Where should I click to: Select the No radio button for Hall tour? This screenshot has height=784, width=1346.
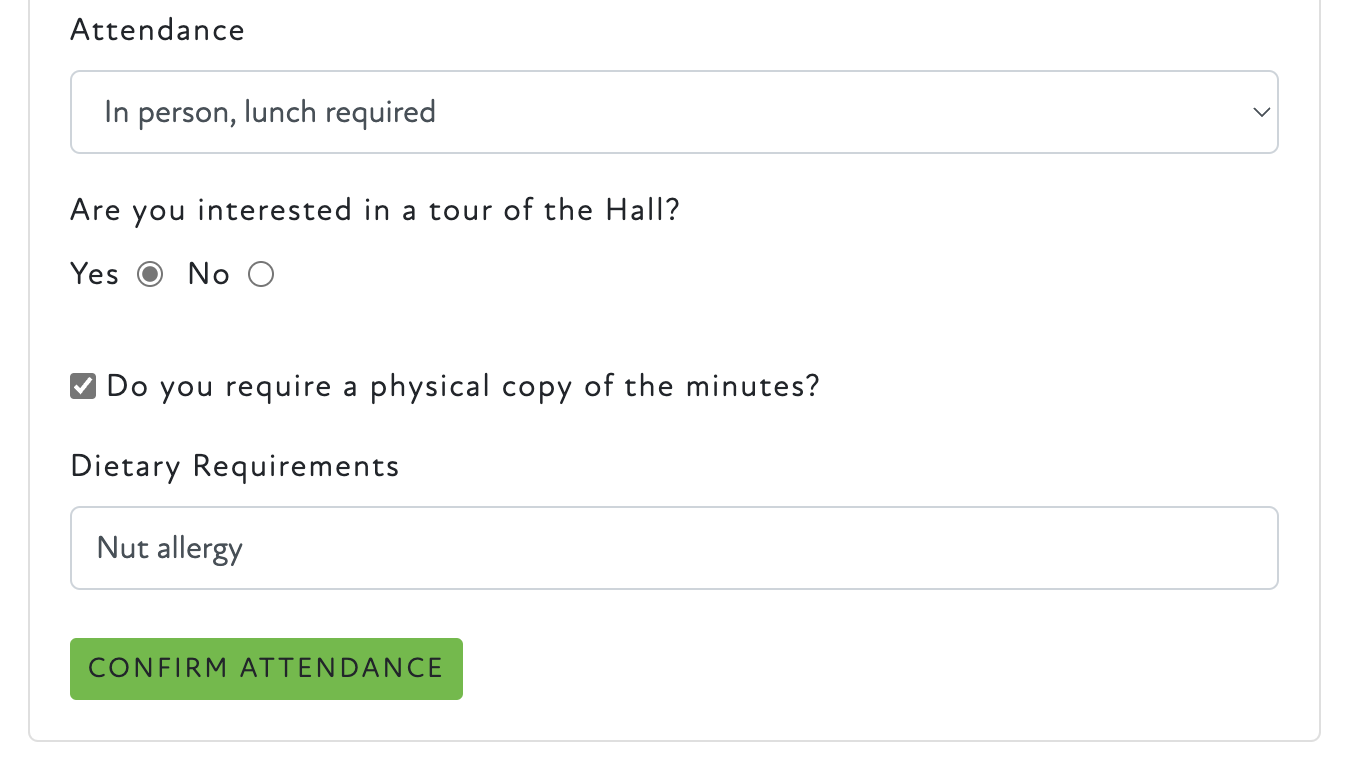pyautogui.click(x=261, y=274)
